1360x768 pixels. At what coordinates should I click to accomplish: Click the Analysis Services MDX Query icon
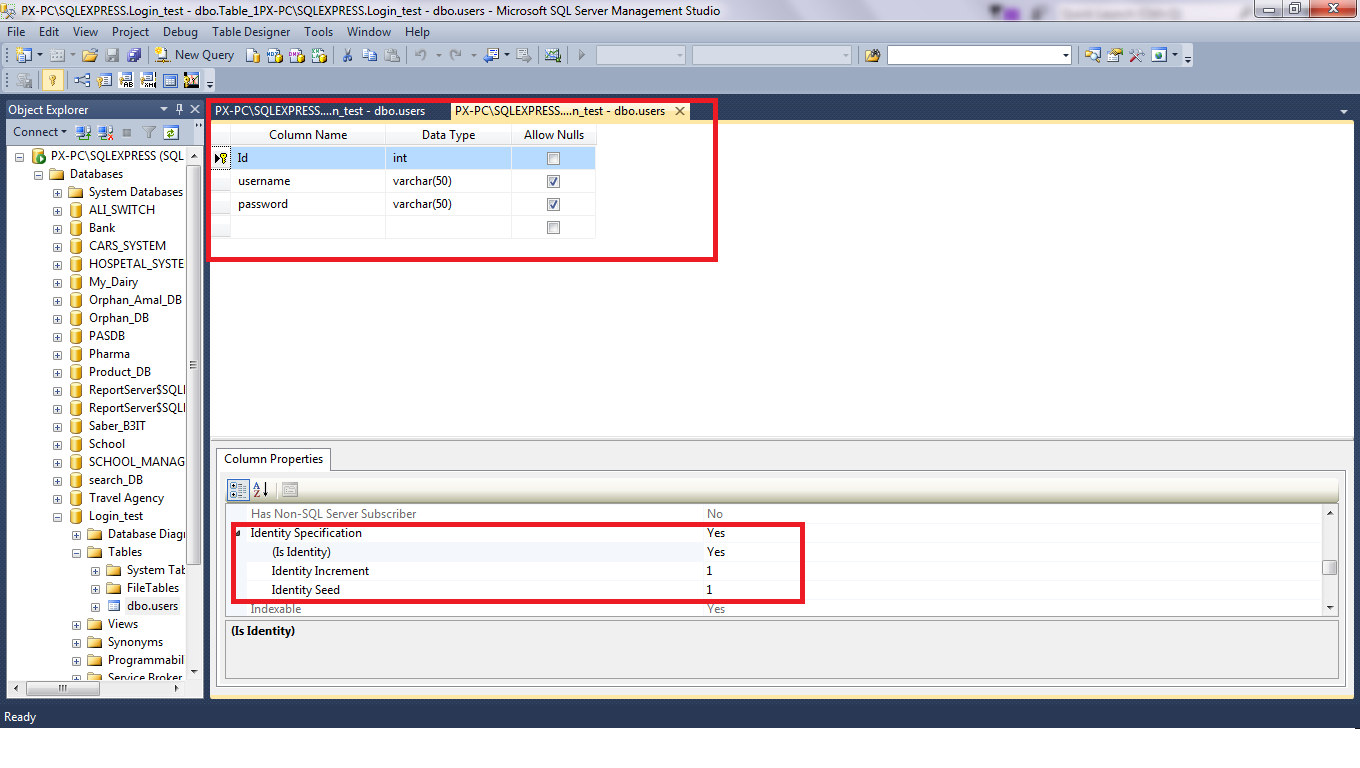tap(275, 55)
